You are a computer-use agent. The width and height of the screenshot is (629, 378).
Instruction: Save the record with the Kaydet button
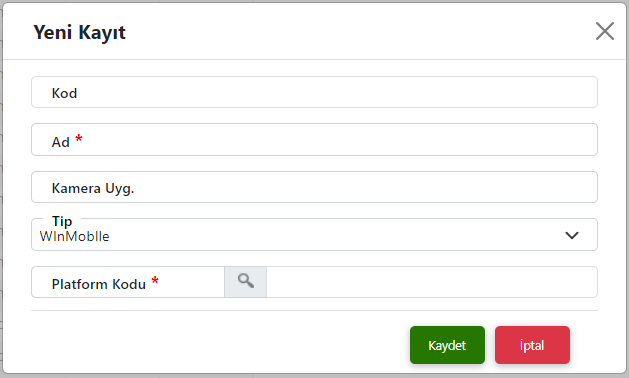[x=447, y=345]
